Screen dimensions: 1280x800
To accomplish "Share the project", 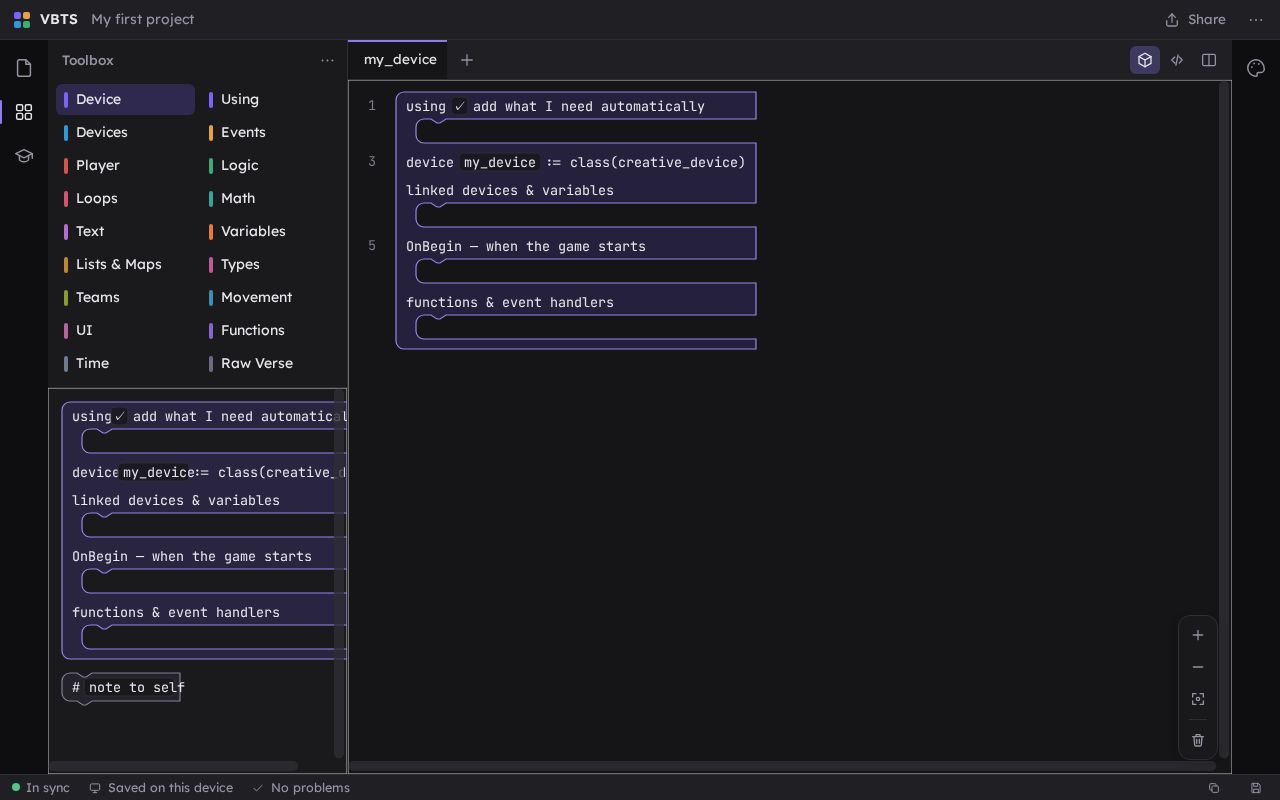I will click(x=1195, y=19).
